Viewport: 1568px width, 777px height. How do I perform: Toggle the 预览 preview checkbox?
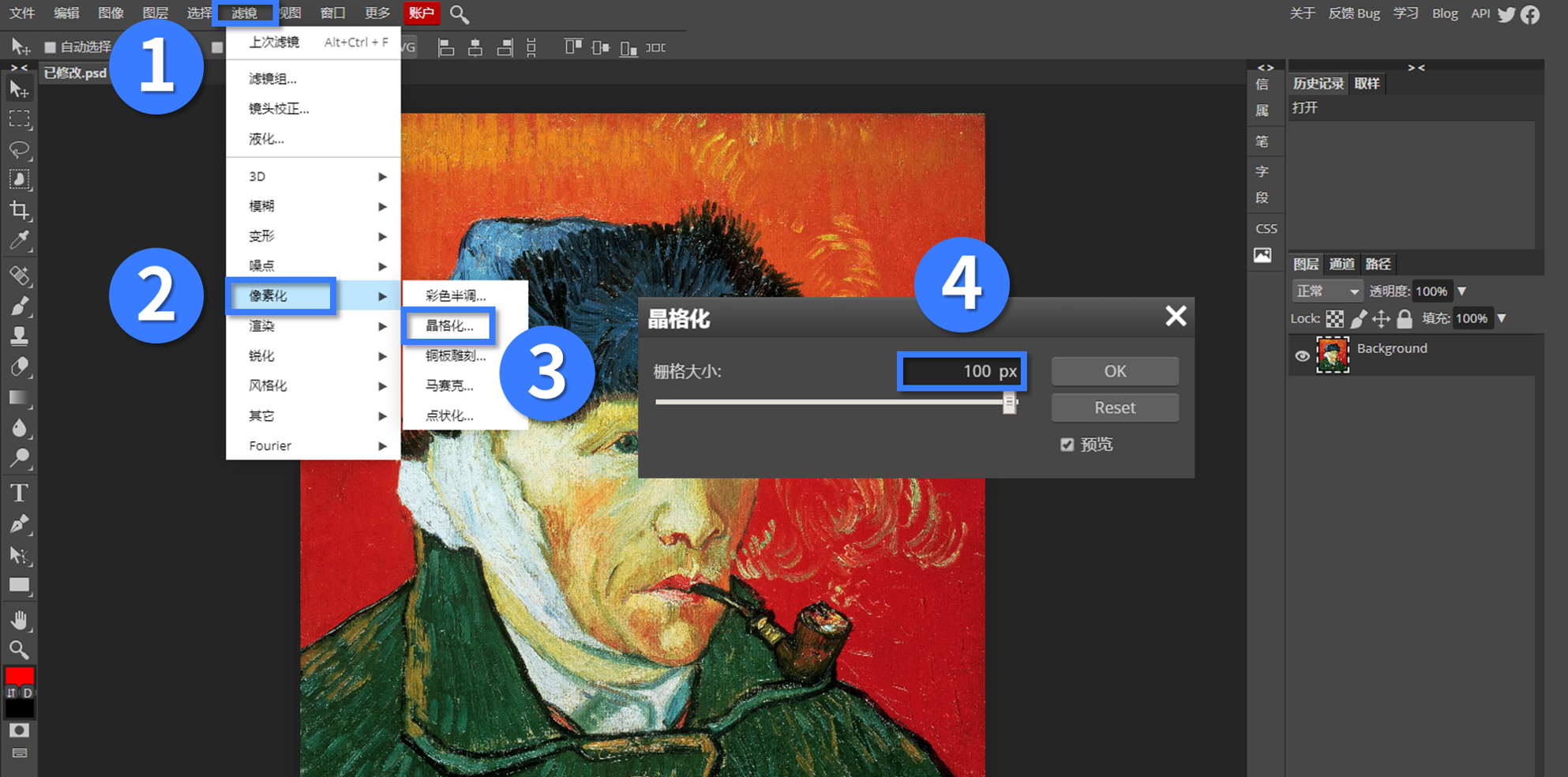point(1067,445)
